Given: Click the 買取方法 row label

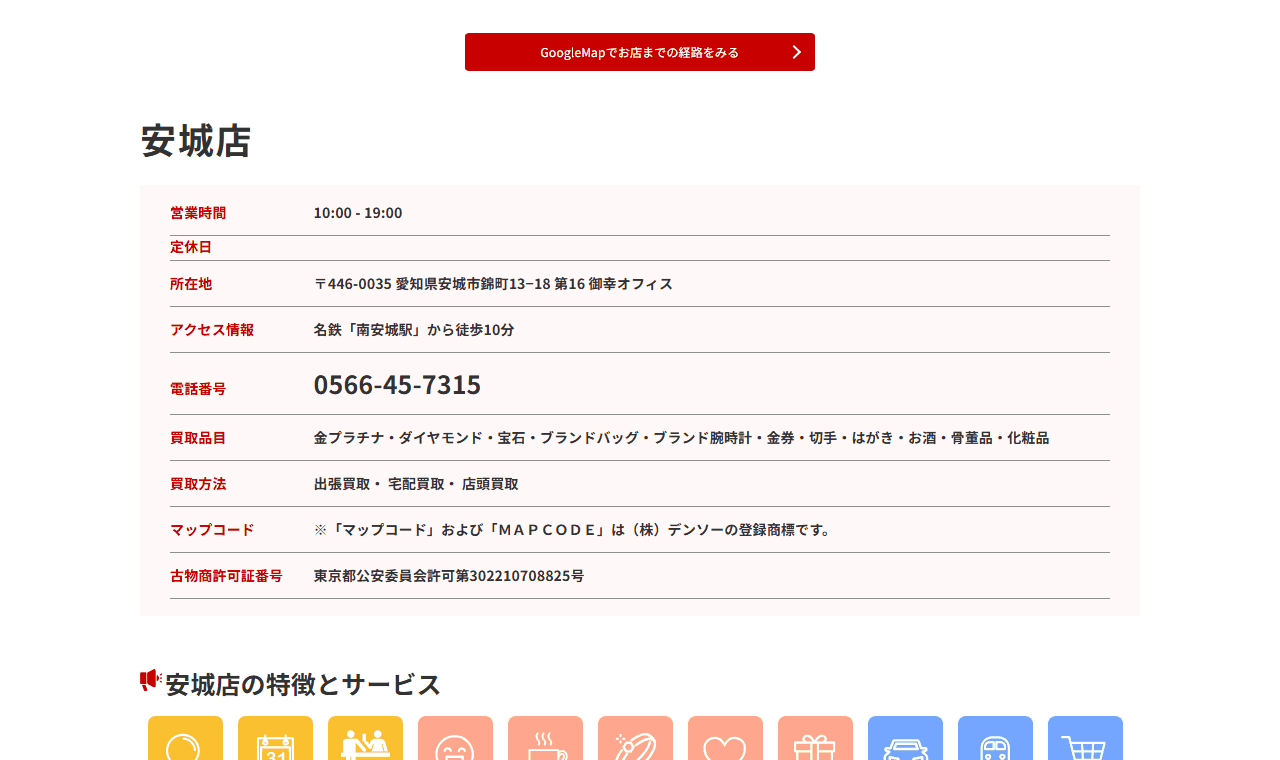Looking at the screenshot, I should pyautogui.click(x=198, y=484).
